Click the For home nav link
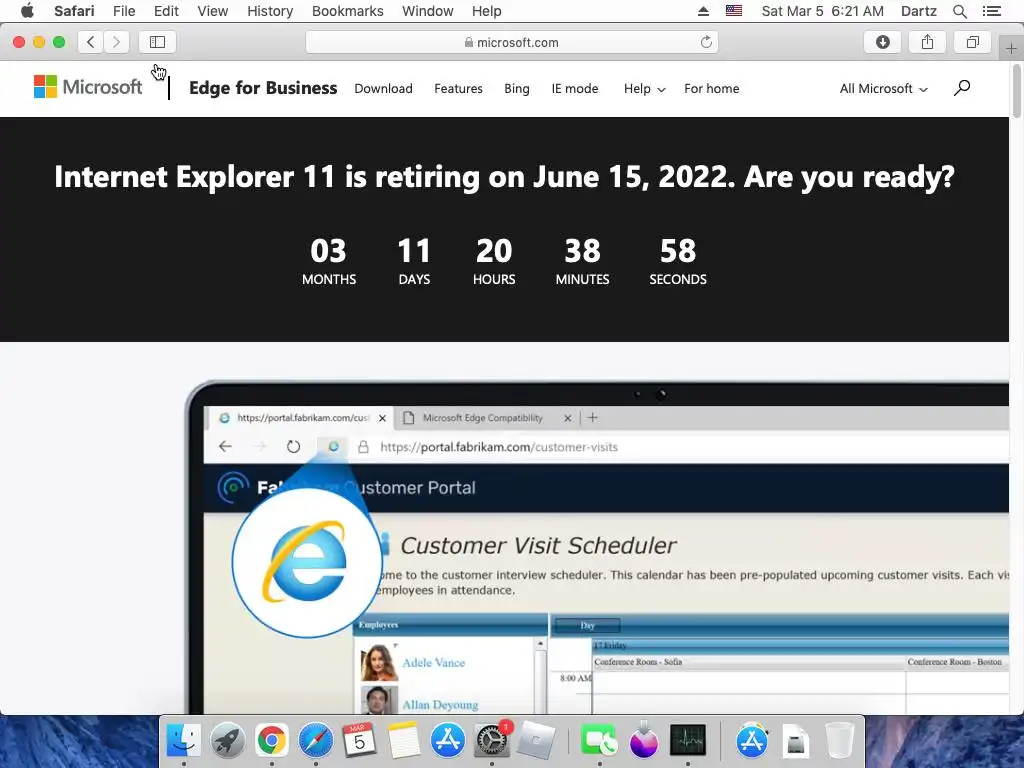The image size is (1024, 768). tap(712, 89)
